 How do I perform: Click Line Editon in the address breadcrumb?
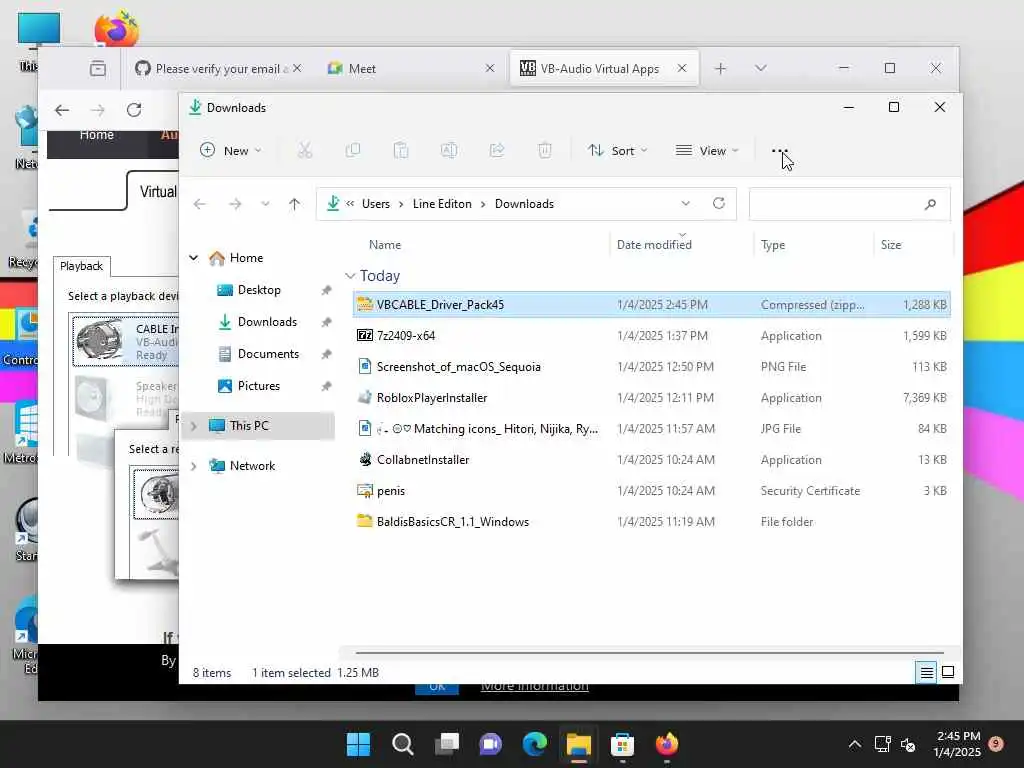tap(442, 204)
